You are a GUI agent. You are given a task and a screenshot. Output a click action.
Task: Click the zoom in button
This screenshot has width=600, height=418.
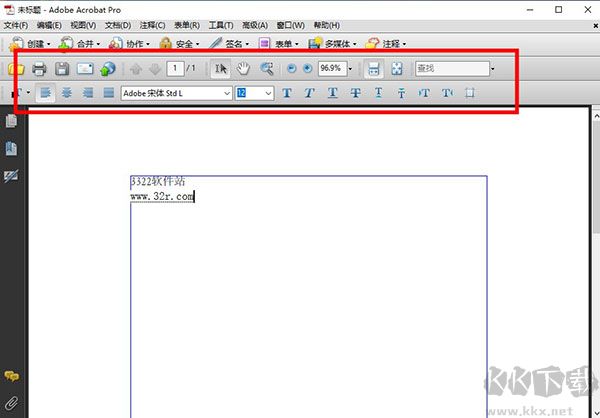coord(308,69)
